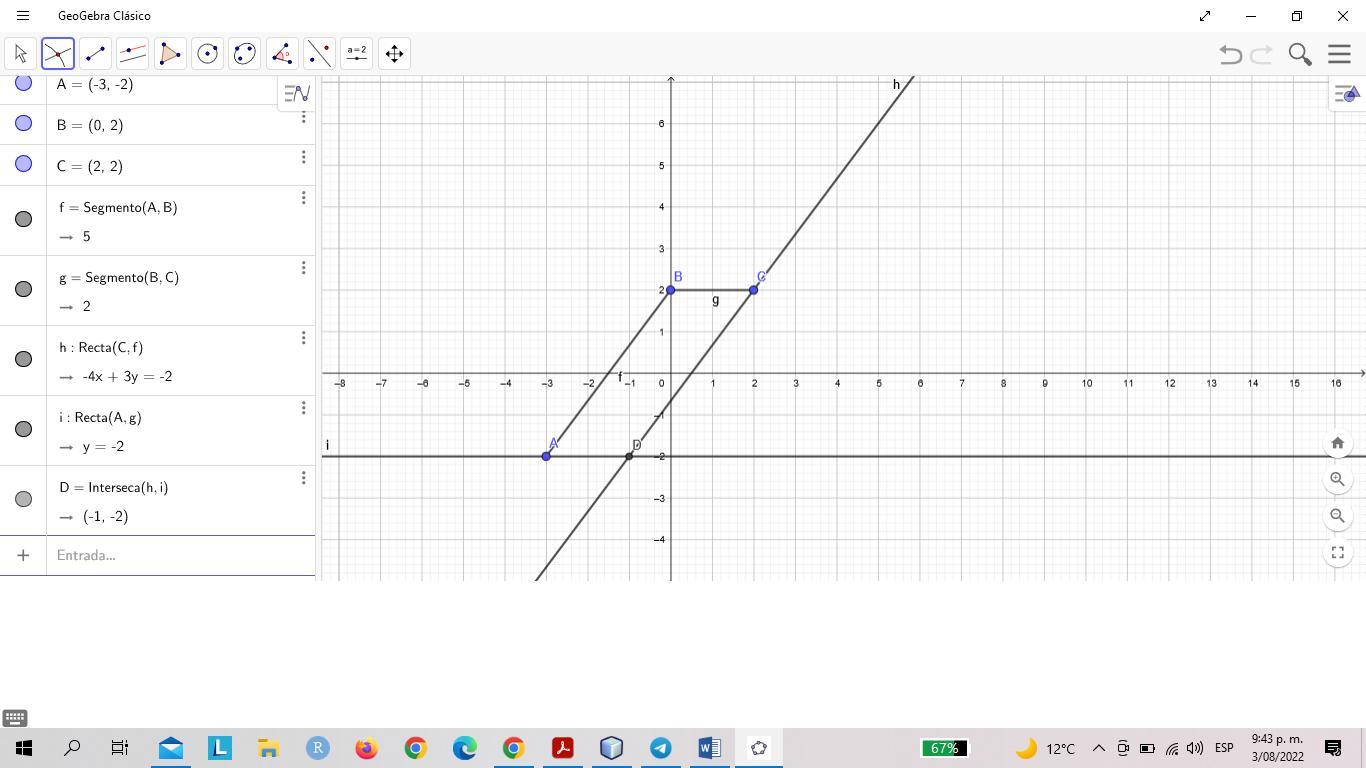
Task: Launch Firefox from the taskbar
Action: (366, 748)
